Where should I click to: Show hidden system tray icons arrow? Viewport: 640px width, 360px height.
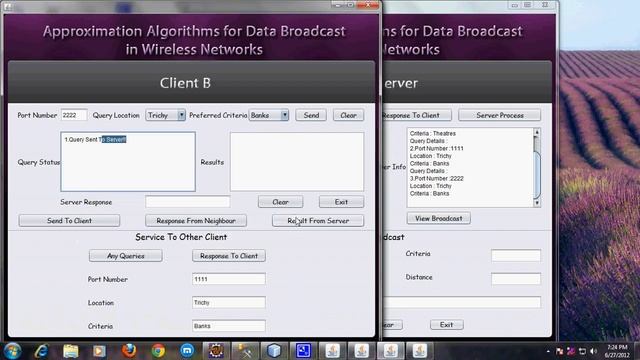tap(548, 351)
